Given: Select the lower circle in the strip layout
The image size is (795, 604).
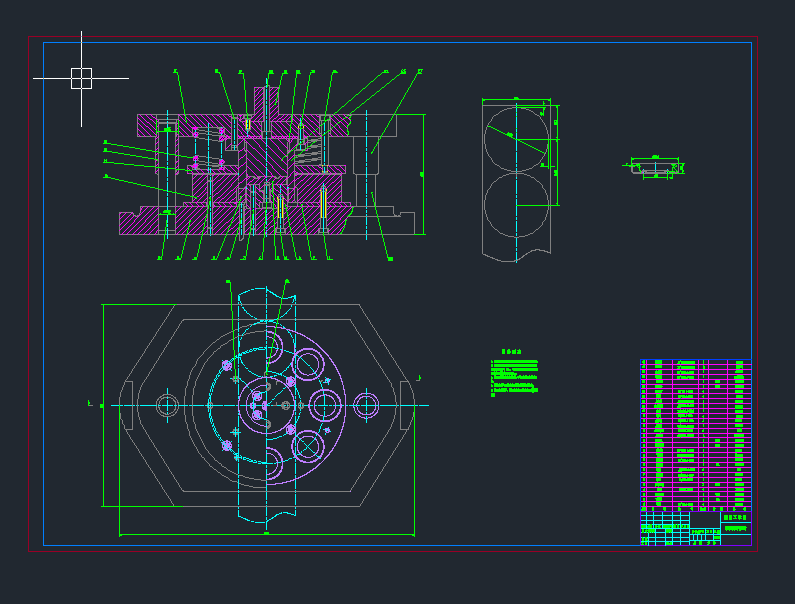Looking at the screenshot, I should [516, 205].
